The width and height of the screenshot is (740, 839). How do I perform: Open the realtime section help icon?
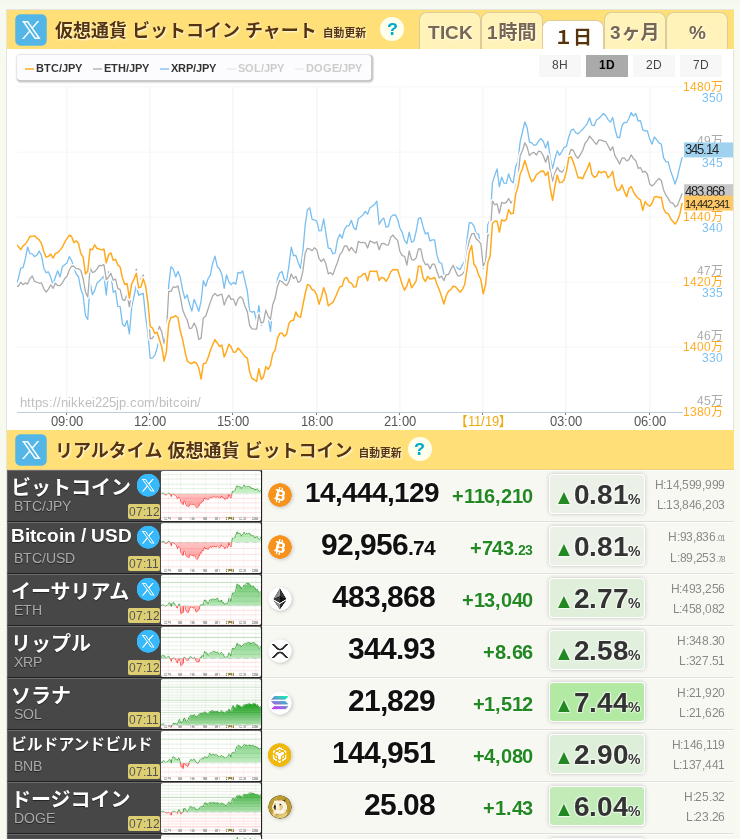point(419,449)
